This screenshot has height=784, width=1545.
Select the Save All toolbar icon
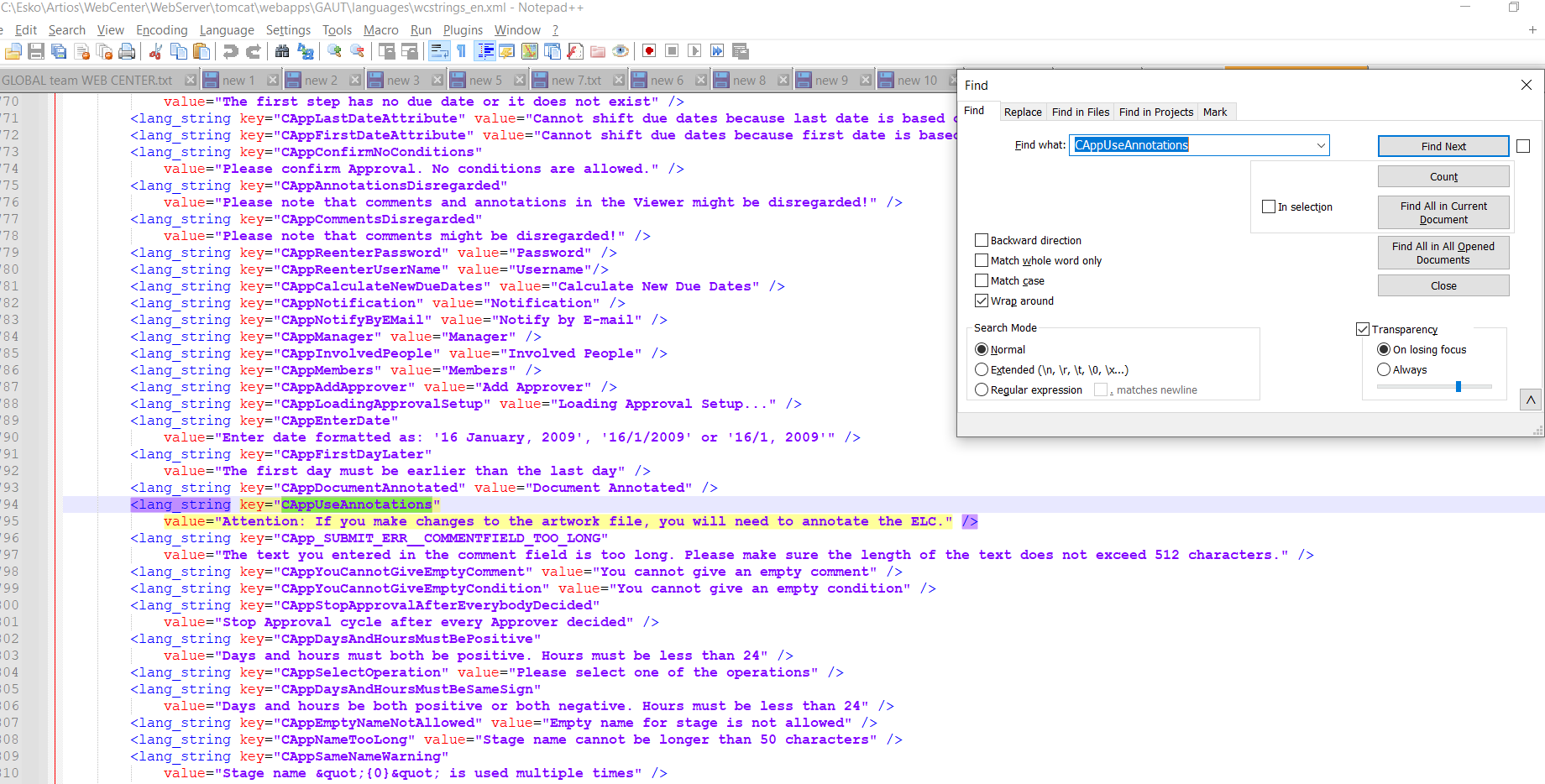(59, 51)
